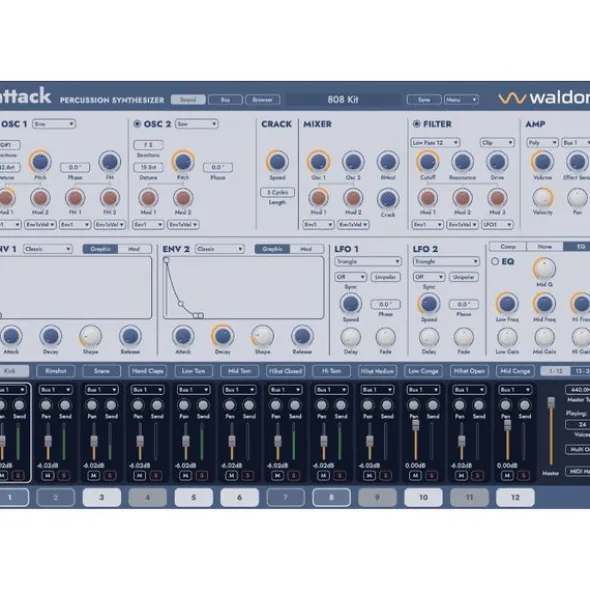Open the Clip drive type dropdown
Viewport: 590px width, 591px height.
coord(497,142)
